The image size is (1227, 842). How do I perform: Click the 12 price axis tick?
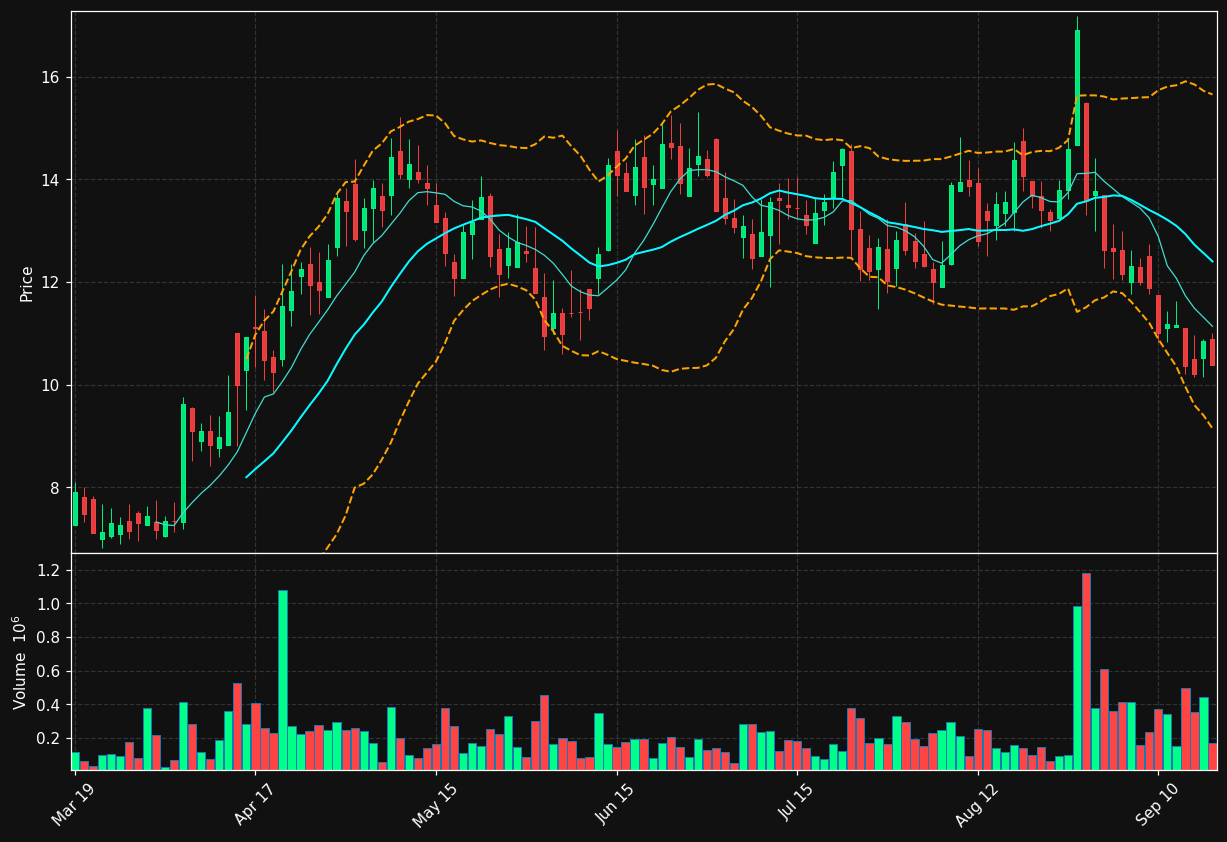[51, 283]
